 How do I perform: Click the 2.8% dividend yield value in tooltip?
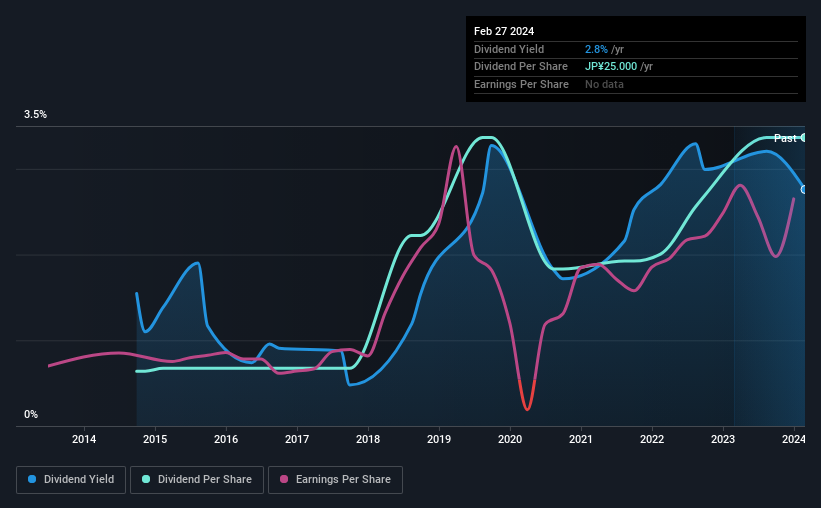596,49
